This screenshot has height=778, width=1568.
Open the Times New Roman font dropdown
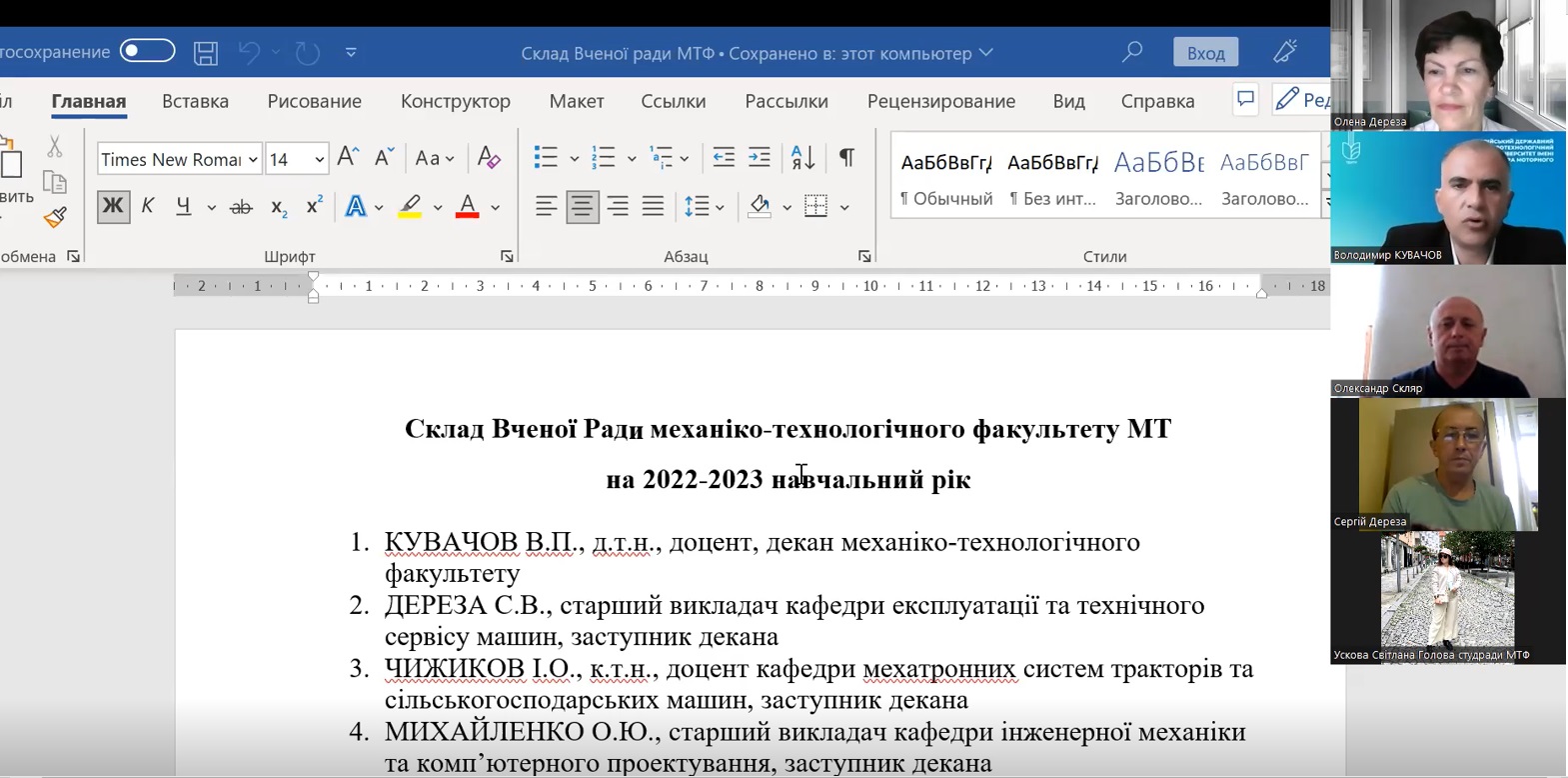click(x=253, y=160)
